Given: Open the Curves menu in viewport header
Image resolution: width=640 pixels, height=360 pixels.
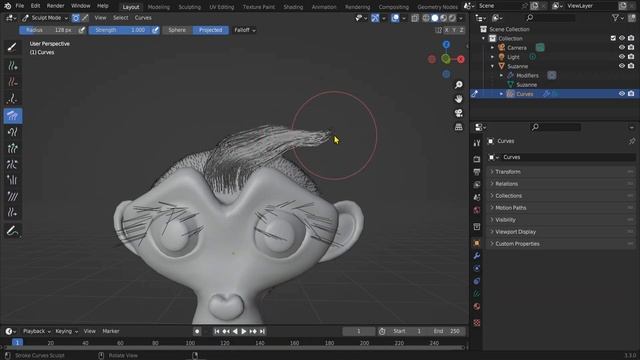Looking at the screenshot, I should [x=143, y=18].
